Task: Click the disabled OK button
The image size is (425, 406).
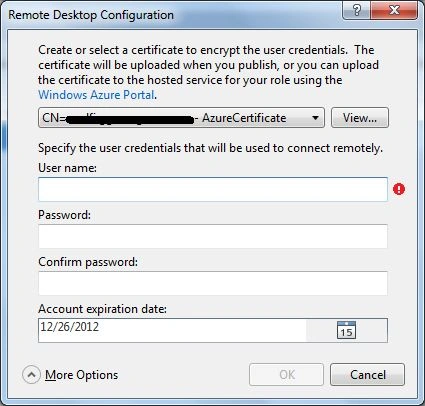Action: coord(286,374)
